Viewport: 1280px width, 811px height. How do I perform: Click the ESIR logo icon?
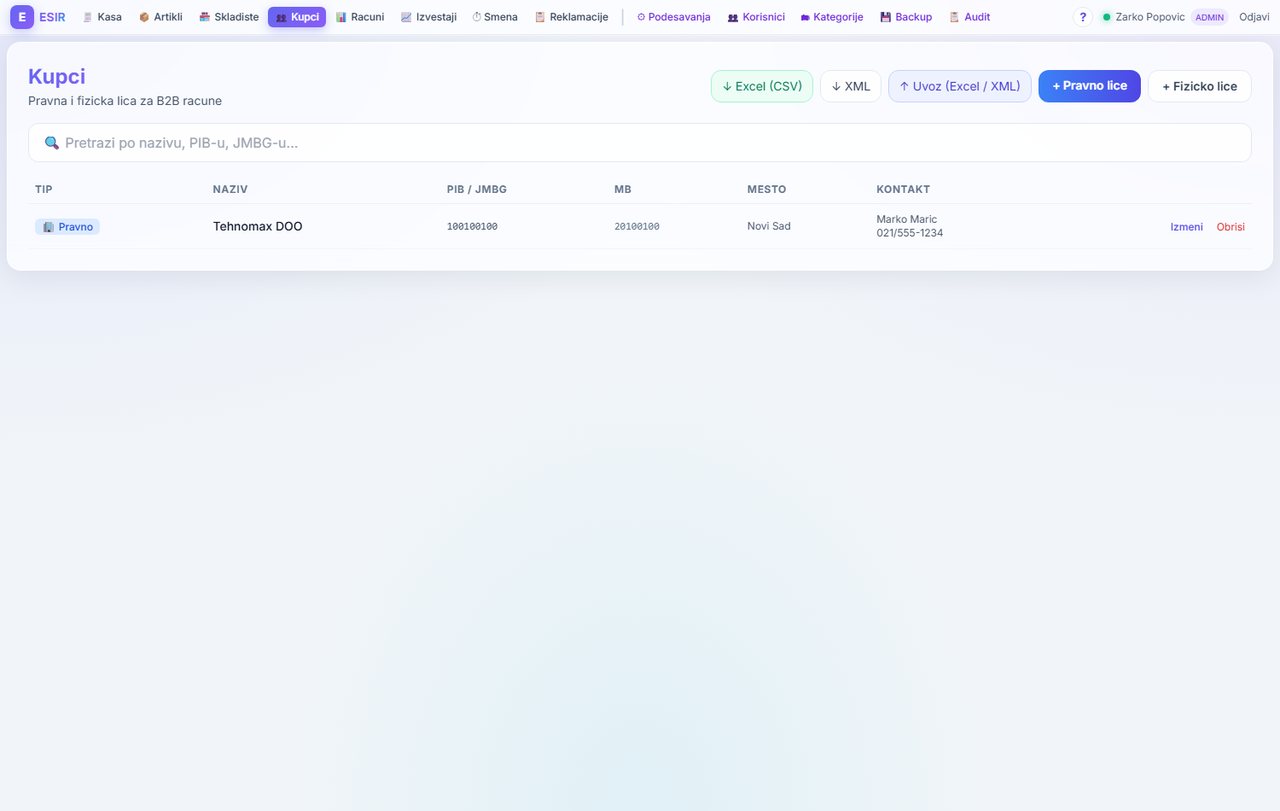pyautogui.click(x=22, y=17)
